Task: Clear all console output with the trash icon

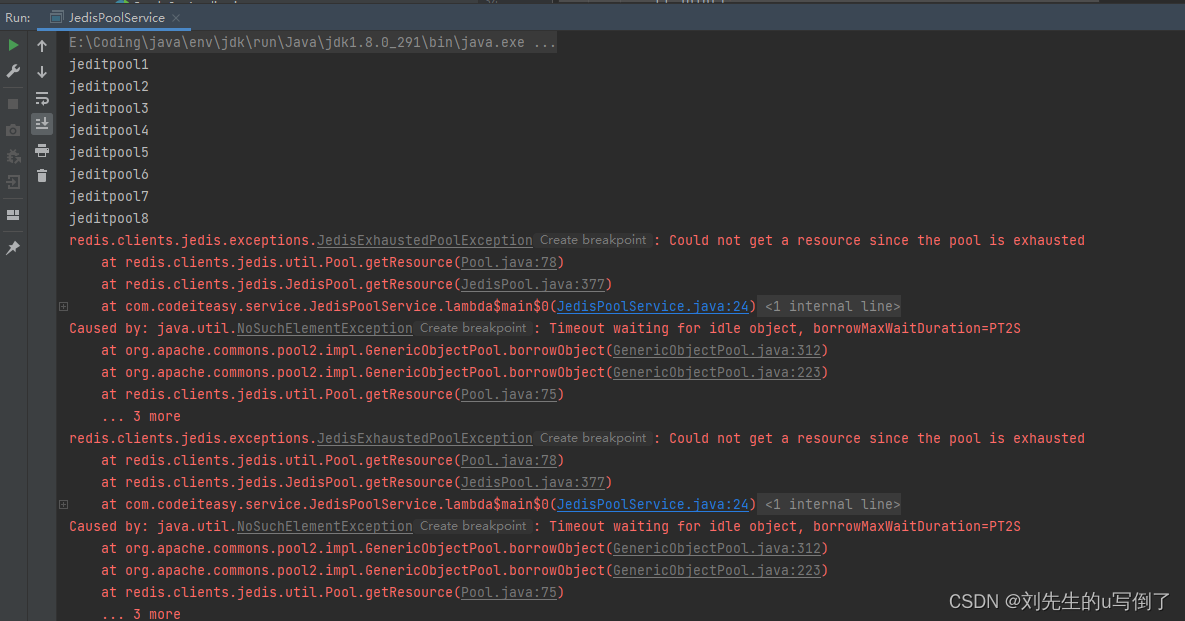Action: 42,175
